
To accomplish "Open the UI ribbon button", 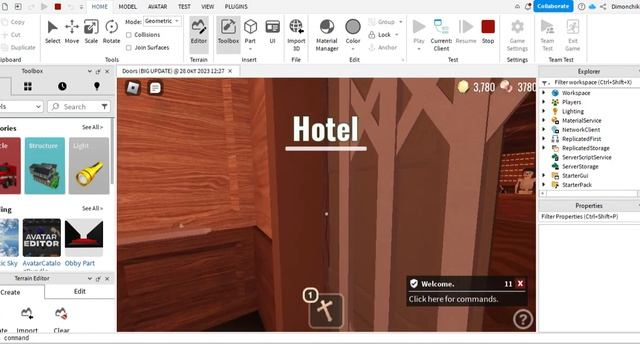I will tap(272, 32).
